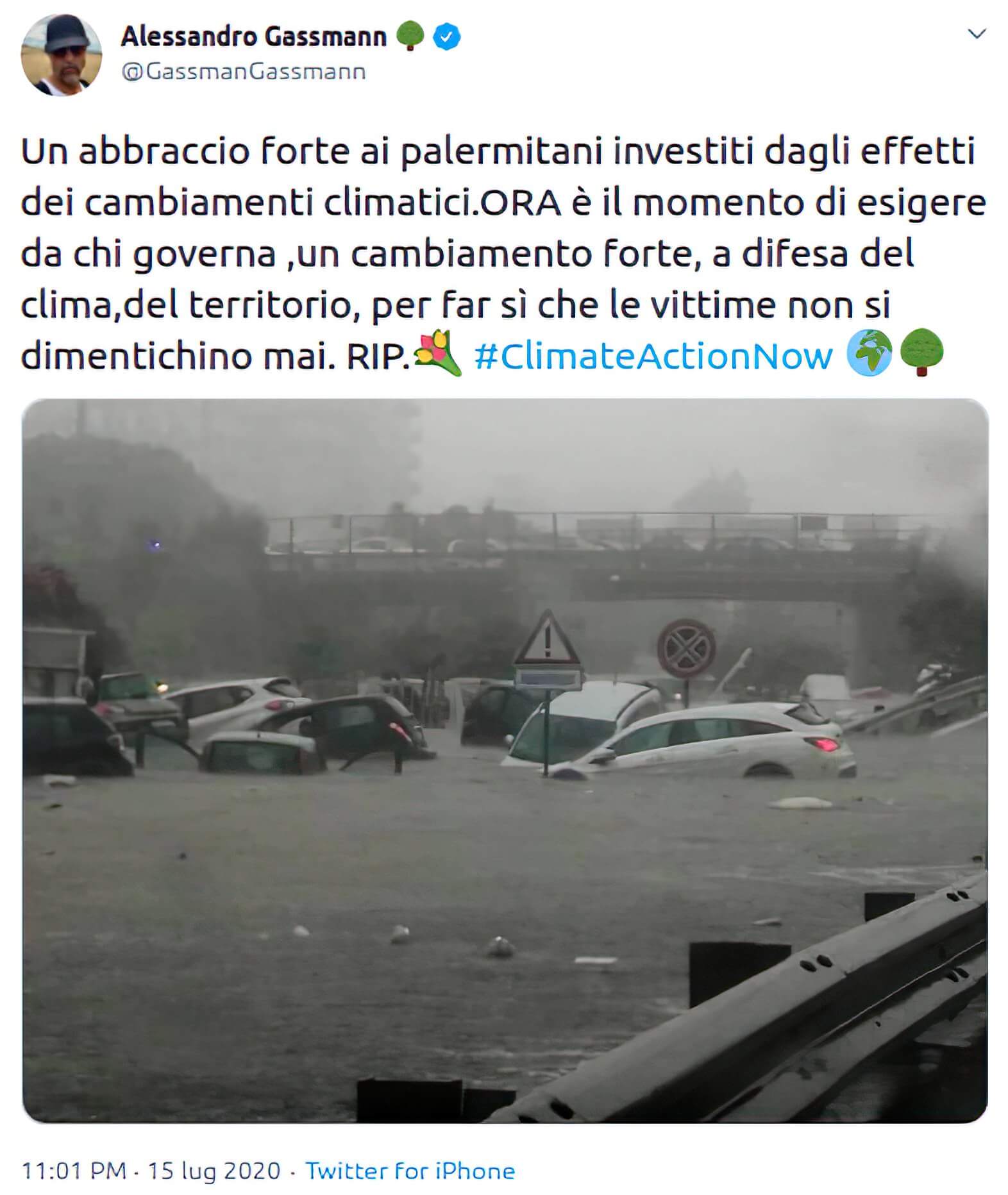Open Alessandro Gassmann's profile avatar
This screenshot has height=1195, width=1008.
[62, 55]
